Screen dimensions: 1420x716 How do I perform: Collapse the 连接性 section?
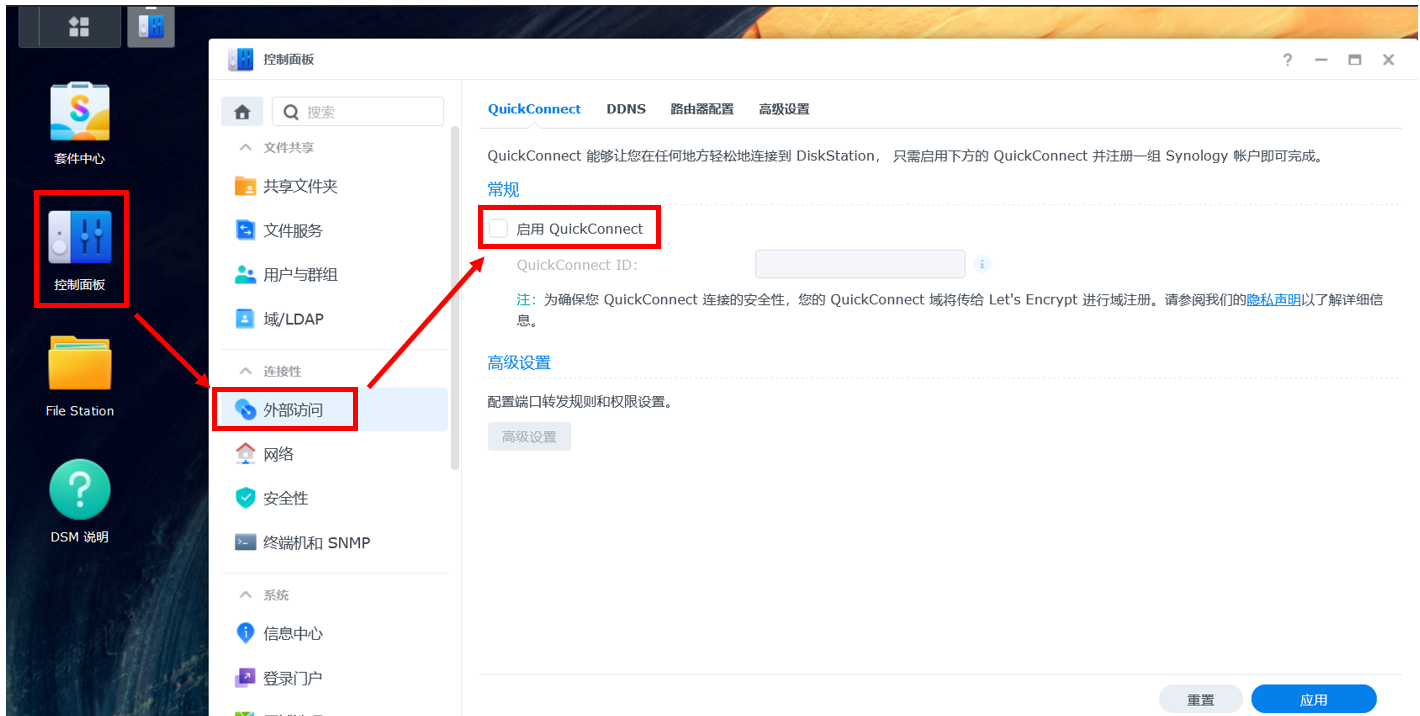coord(245,371)
